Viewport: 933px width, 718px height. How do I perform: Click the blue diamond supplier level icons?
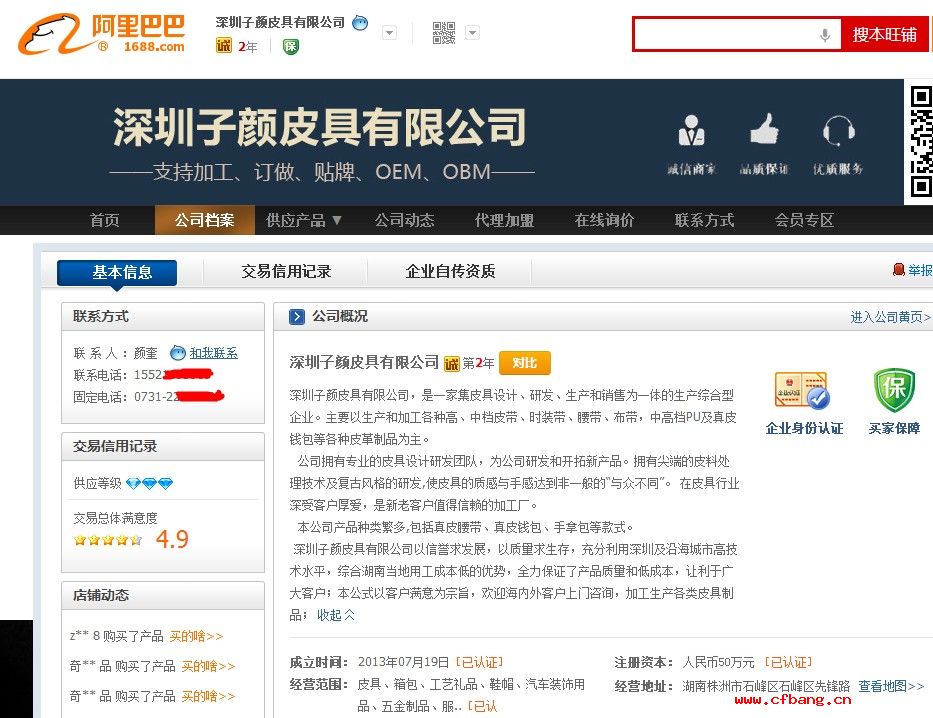tap(149, 483)
